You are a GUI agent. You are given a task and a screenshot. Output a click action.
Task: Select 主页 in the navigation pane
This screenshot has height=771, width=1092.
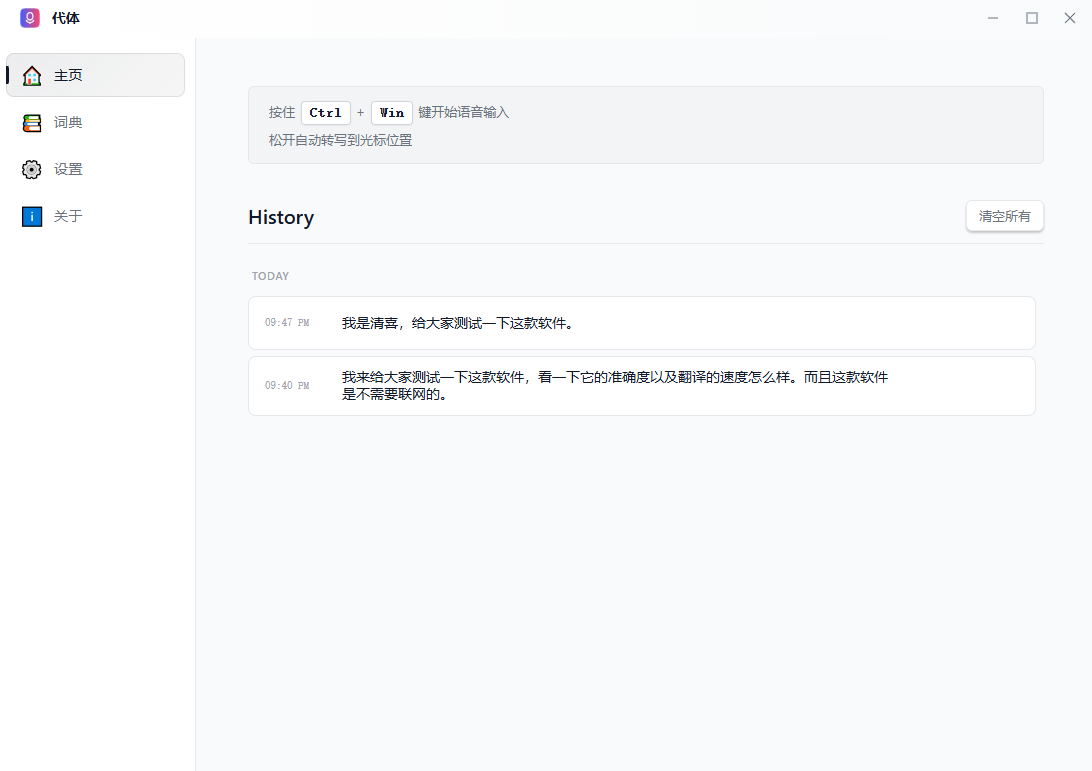pyautogui.click(x=67, y=74)
